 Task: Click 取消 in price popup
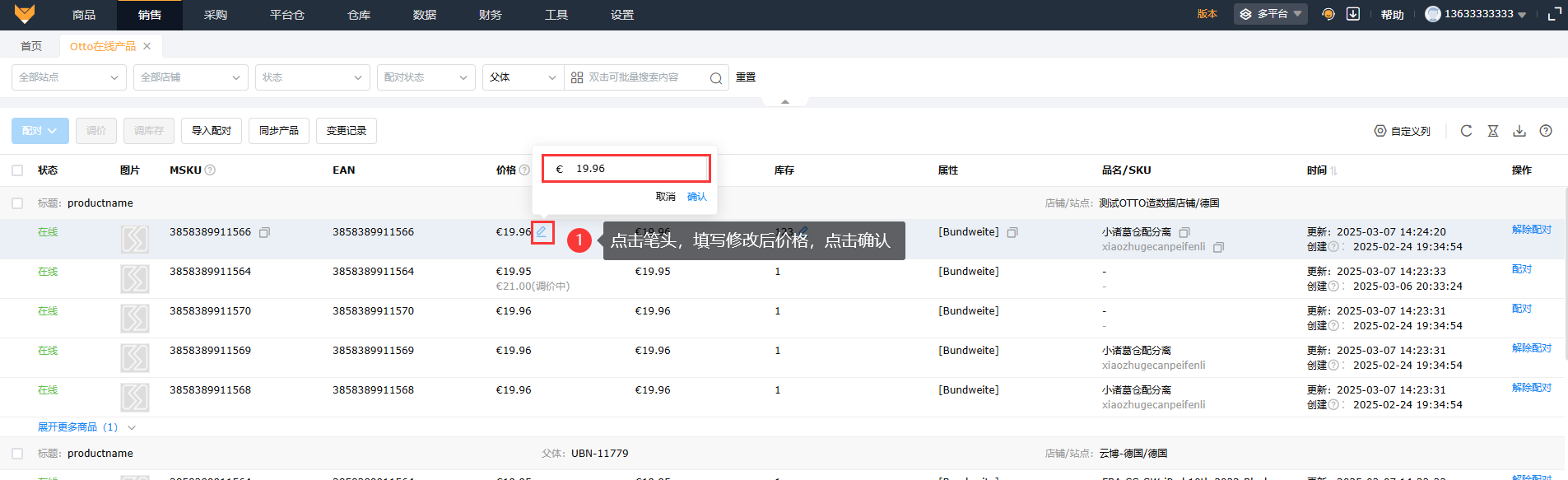pyautogui.click(x=666, y=197)
